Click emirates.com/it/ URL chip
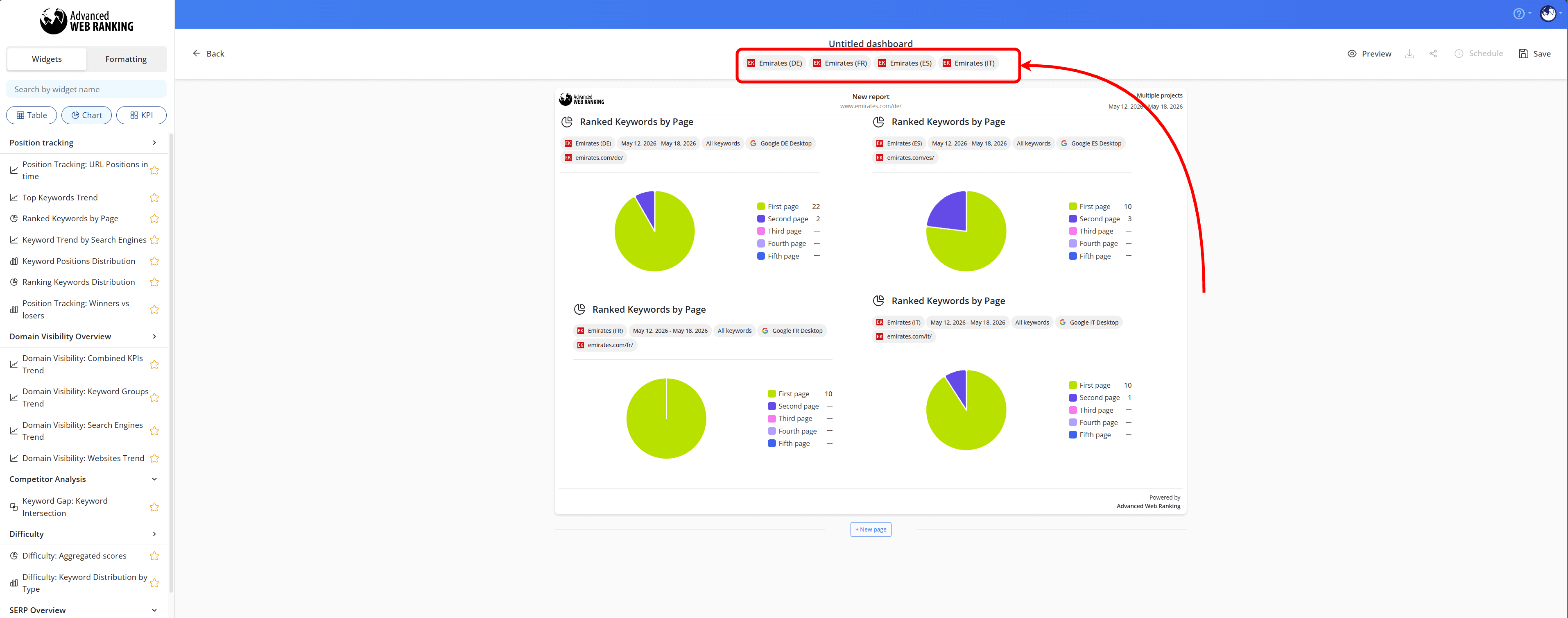This screenshot has width=1568, height=618. click(x=903, y=337)
